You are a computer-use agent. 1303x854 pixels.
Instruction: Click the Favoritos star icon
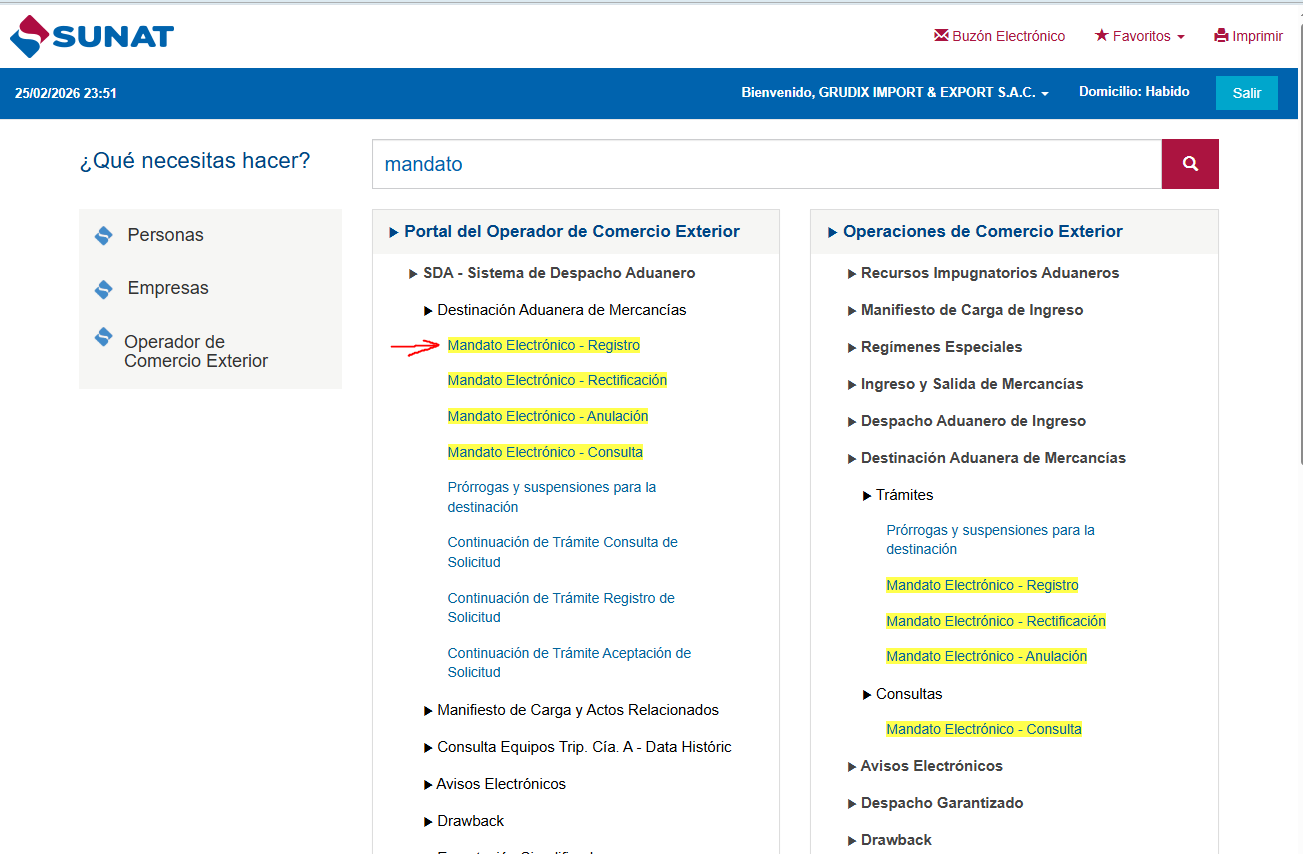coord(1102,35)
